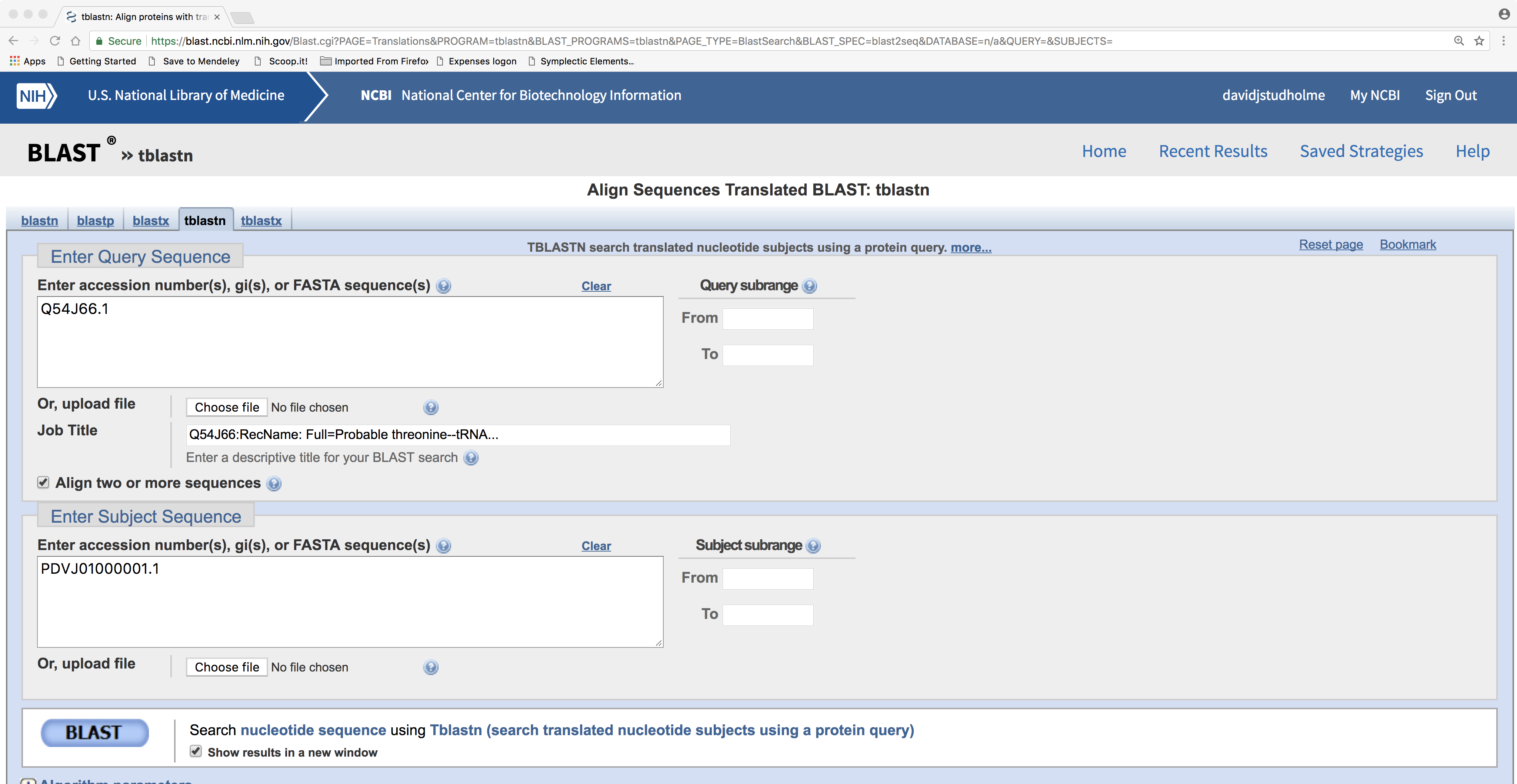Screen dimensions: 1517x784
Task: Switch to the blastp tab
Action: (x=96, y=221)
